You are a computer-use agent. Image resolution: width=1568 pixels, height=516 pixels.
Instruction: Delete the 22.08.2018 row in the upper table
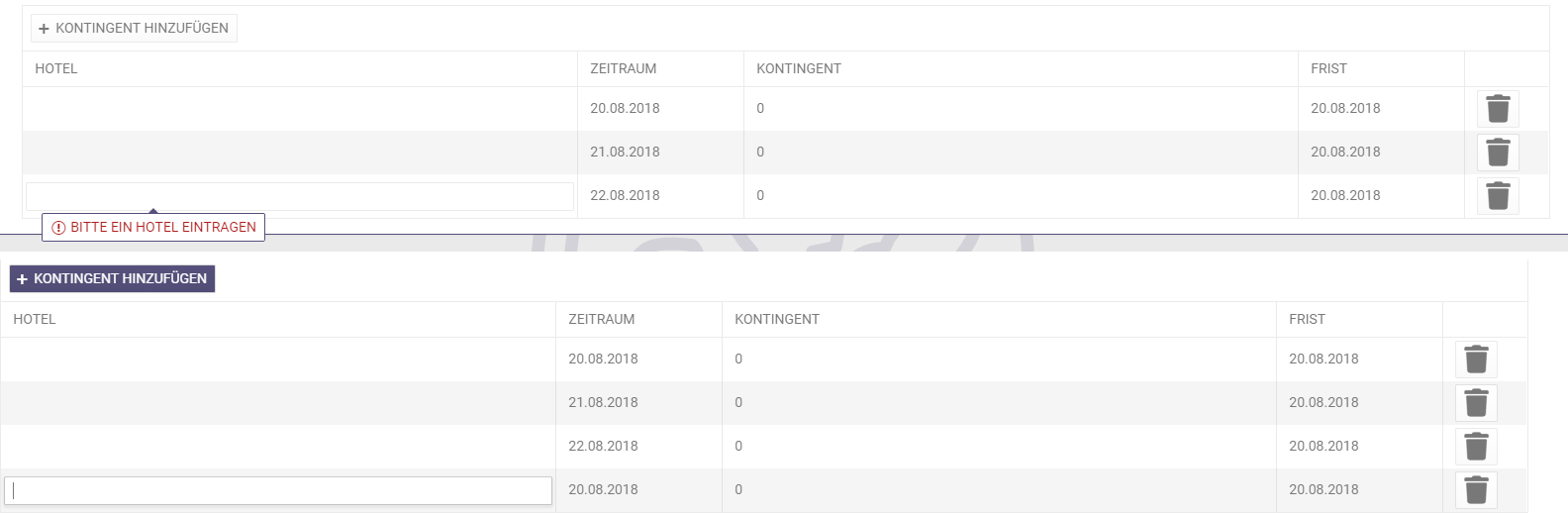1498,196
